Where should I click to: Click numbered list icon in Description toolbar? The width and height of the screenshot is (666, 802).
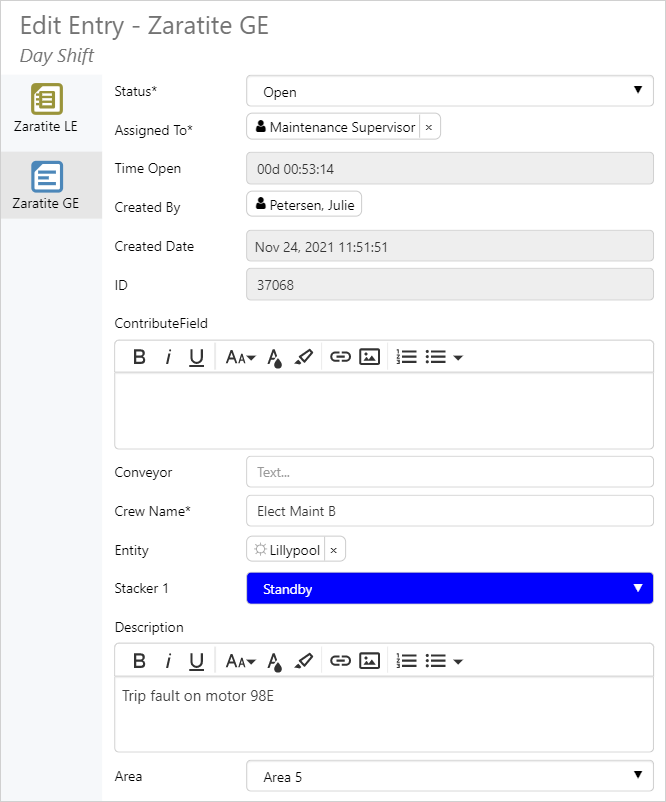[406, 661]
